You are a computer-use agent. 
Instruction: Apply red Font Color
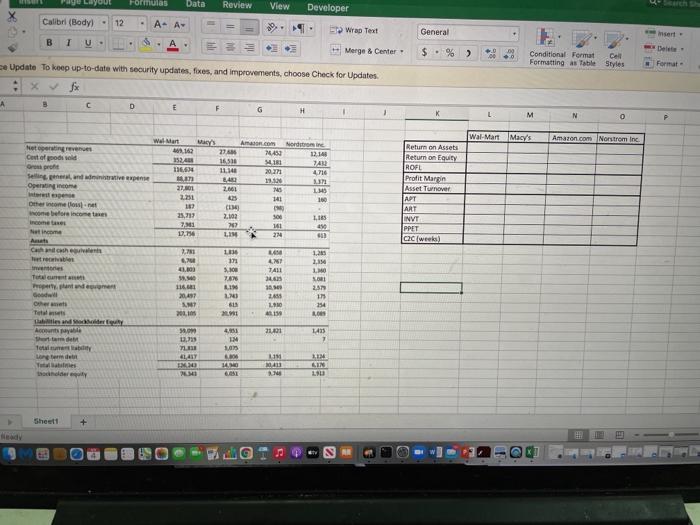[173, 45]
